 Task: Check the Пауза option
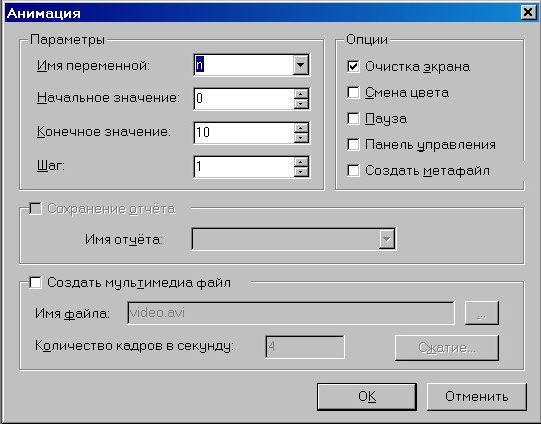pyautogui.click(x=353, y=118)
